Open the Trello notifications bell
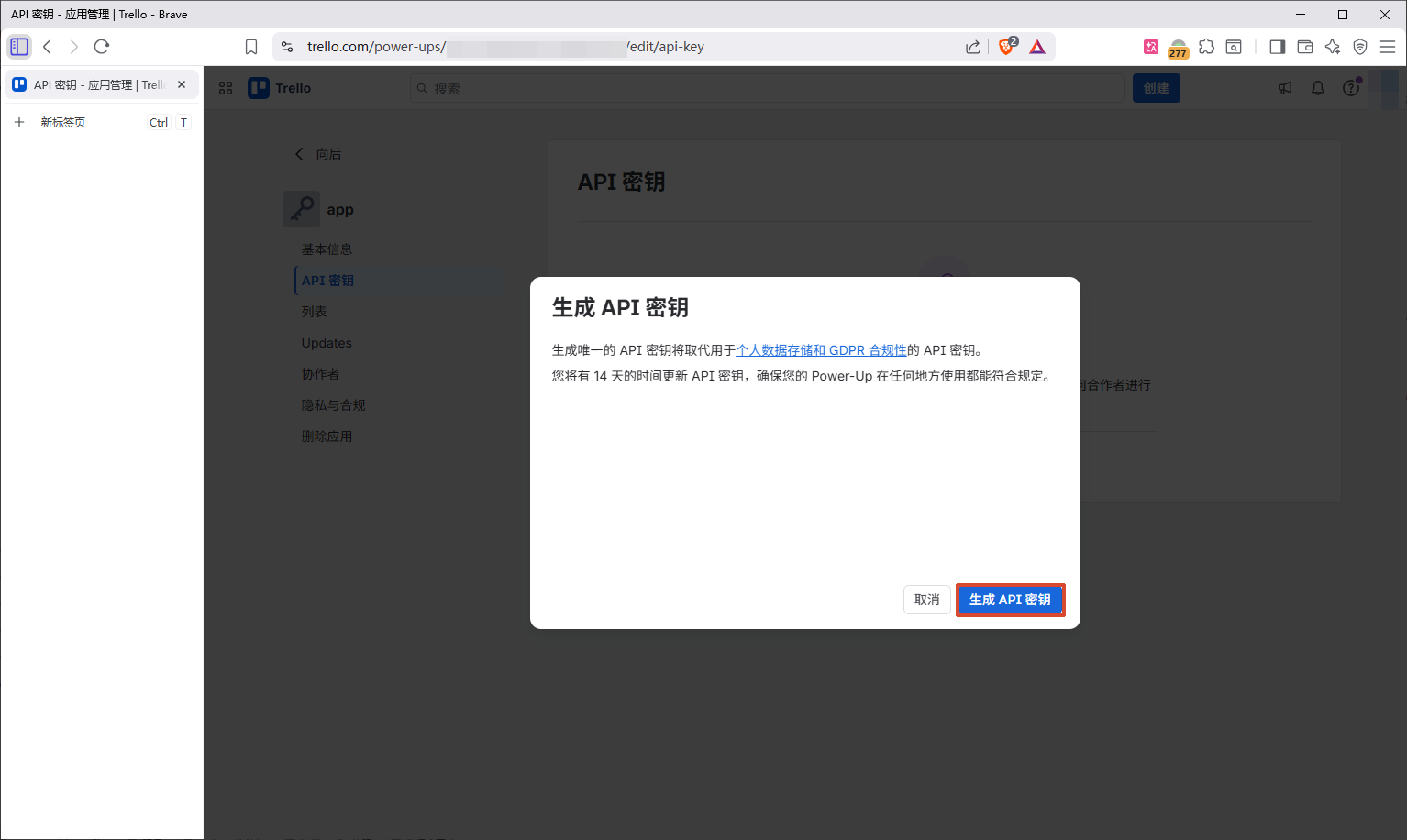Viewport: 1407px width, 840px height. [1318, 88]
